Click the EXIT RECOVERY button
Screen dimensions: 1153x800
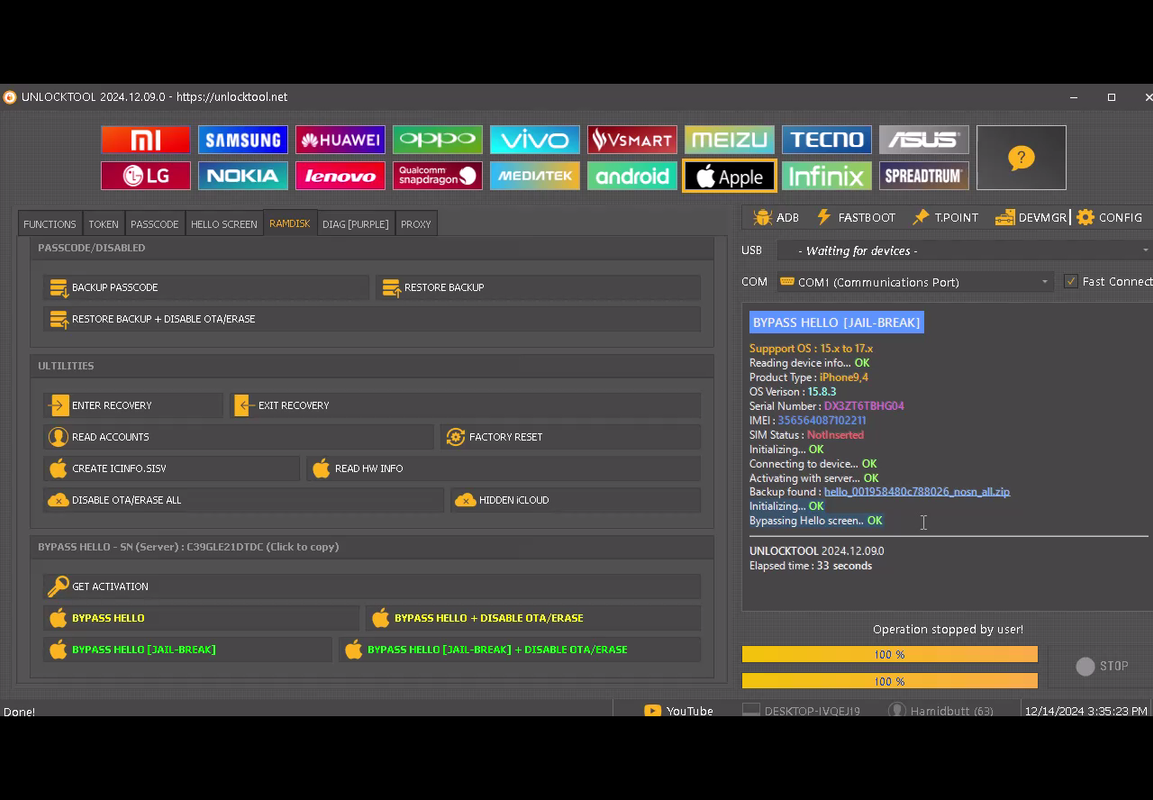(465, 405)
